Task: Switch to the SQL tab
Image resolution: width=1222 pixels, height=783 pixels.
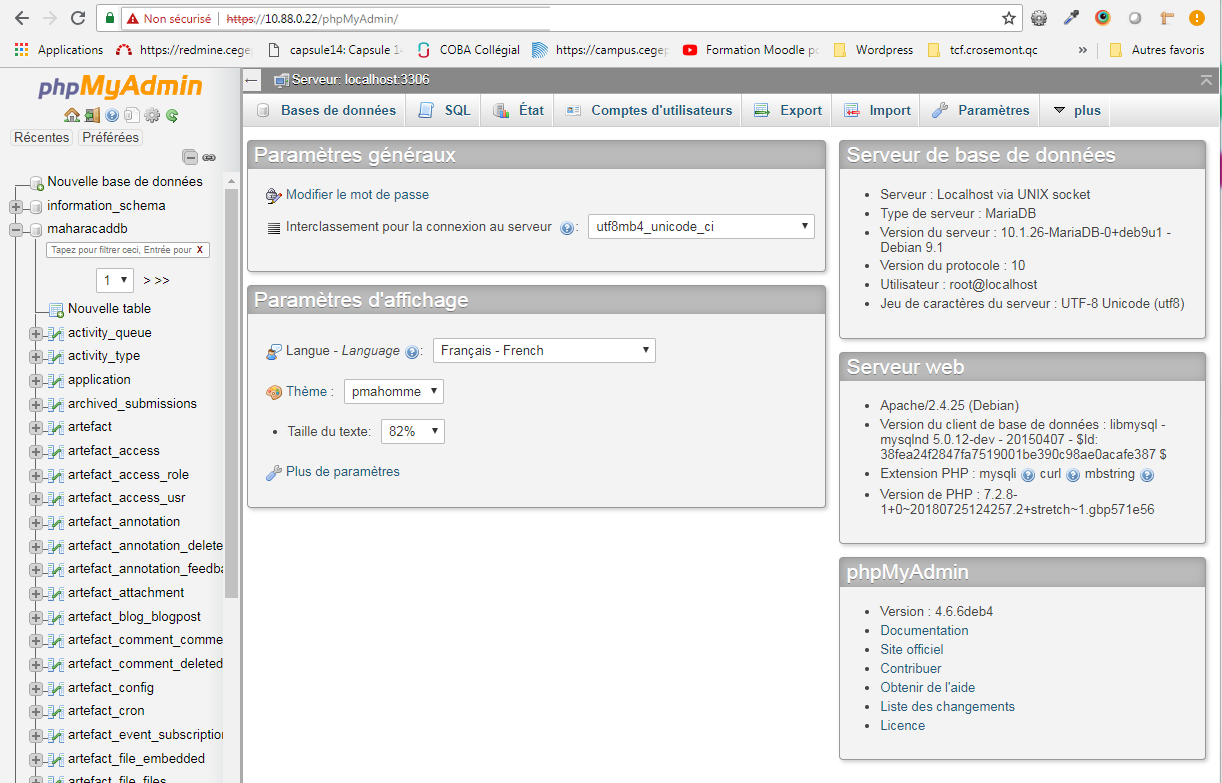Action: point(445,111)
